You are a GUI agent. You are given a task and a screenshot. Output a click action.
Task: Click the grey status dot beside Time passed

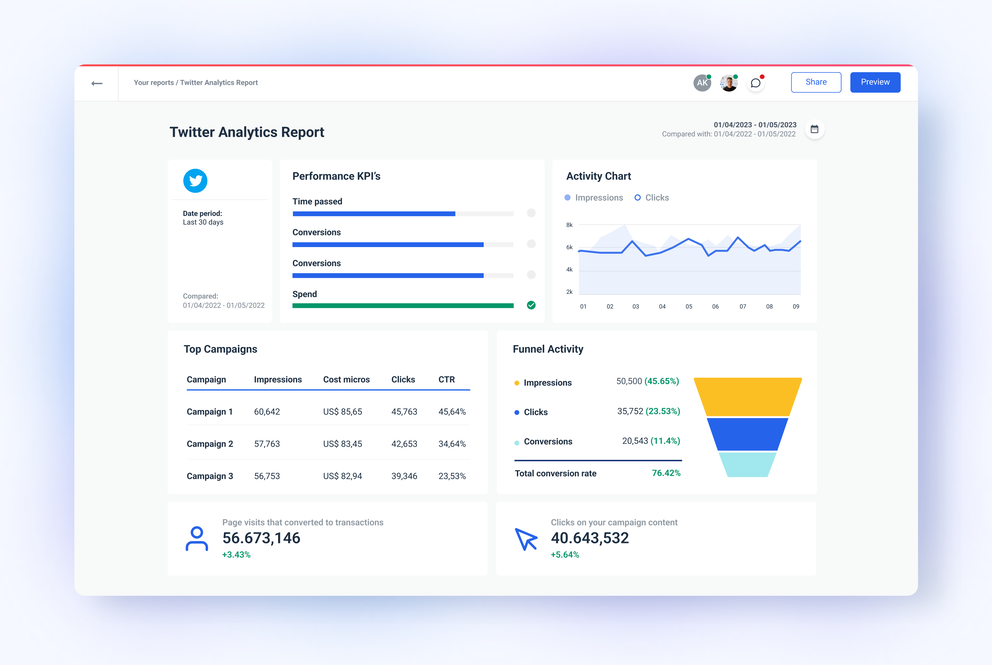[x=531, y=213]
